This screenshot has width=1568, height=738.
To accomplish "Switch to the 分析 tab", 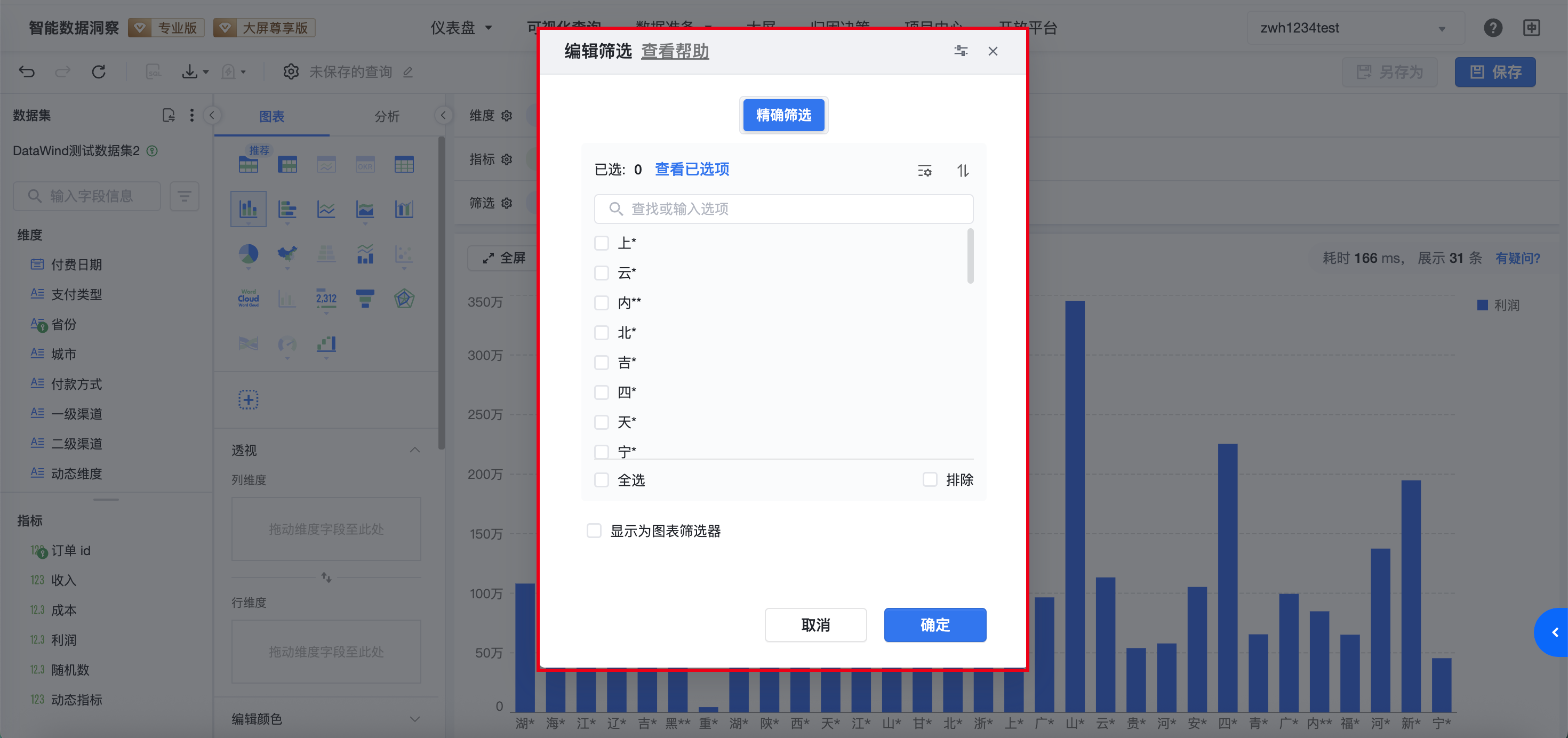I will [x=387, y=116].
